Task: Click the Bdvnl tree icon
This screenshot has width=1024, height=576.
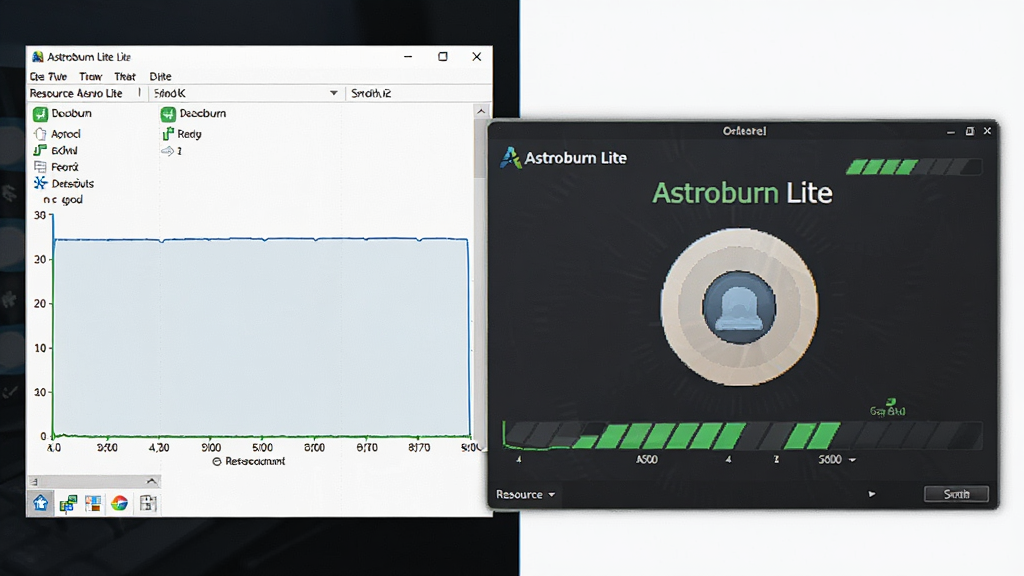Action: pyautogui.click(x=40, y=150)
